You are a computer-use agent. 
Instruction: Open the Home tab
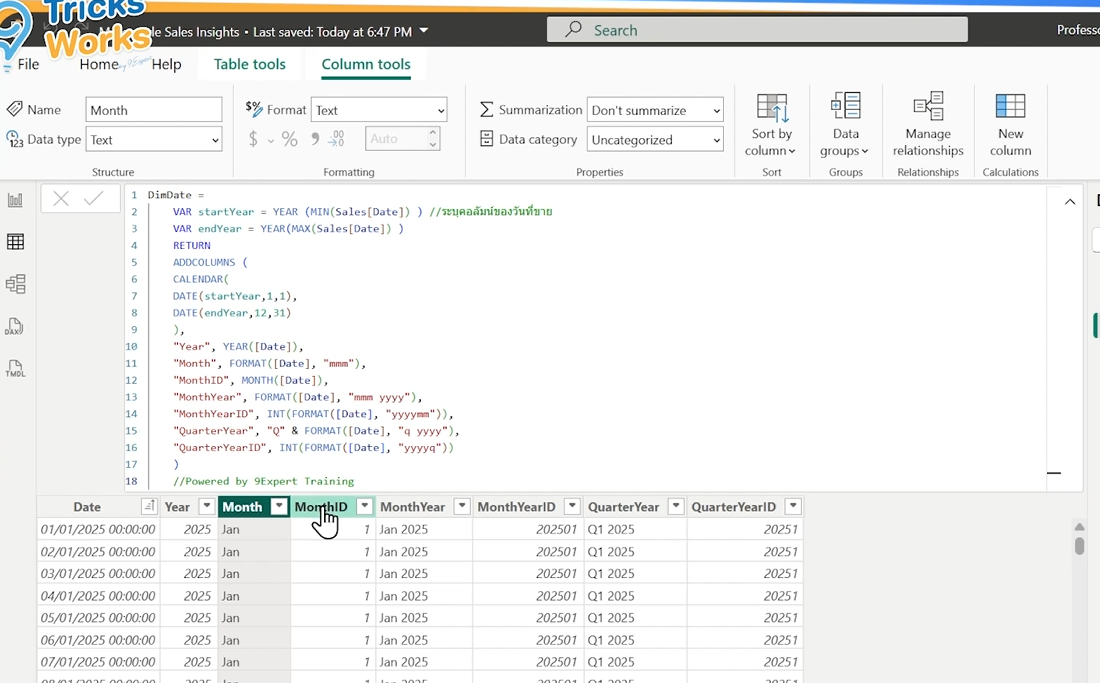click(x=98, y=64)
